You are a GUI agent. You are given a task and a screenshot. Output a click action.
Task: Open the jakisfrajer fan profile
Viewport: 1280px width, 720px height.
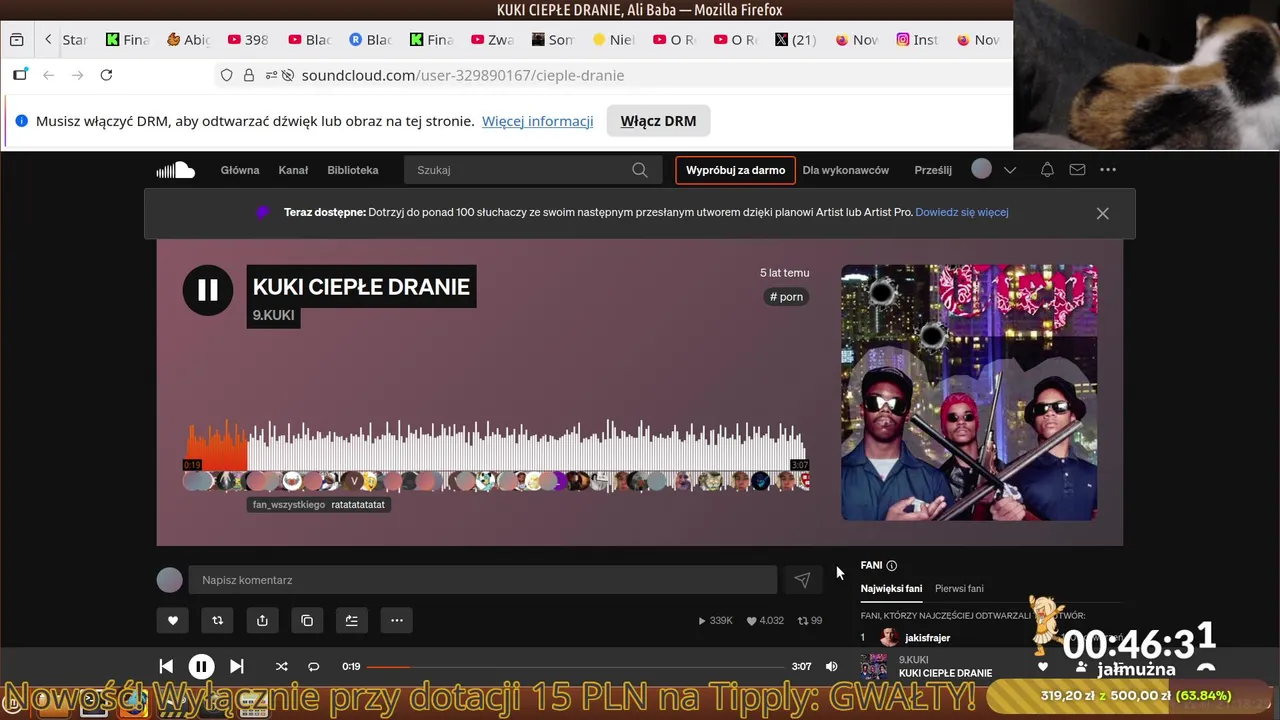click(x=927, y=638)
